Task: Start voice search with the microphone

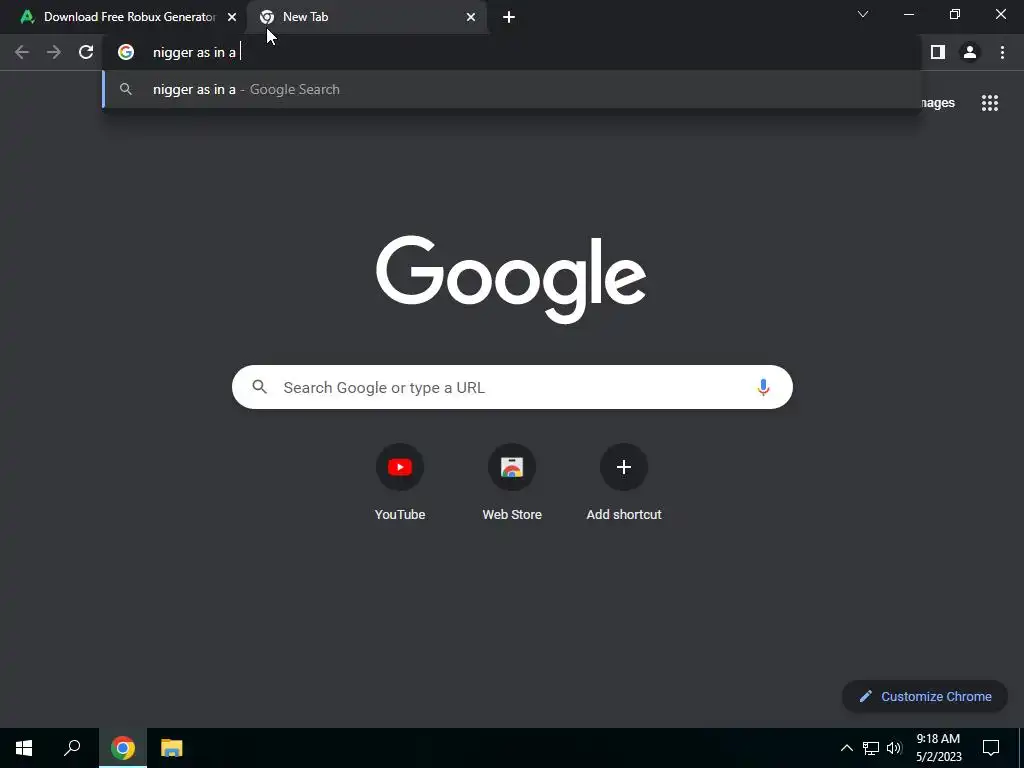Action: (x=763, y=387)
